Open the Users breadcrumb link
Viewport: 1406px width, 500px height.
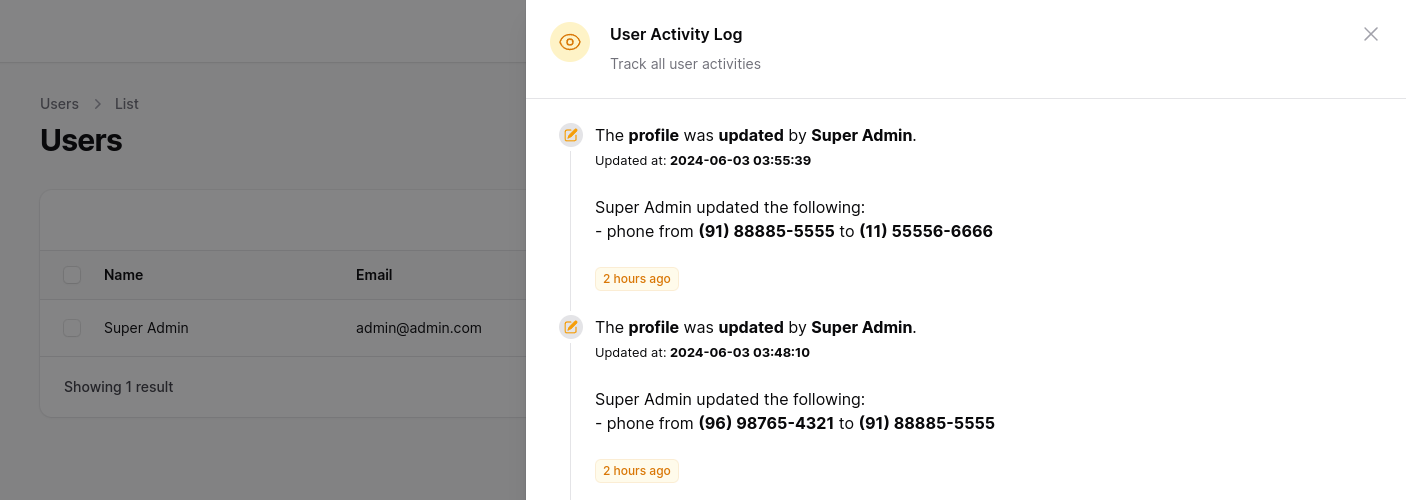point(59,104)
